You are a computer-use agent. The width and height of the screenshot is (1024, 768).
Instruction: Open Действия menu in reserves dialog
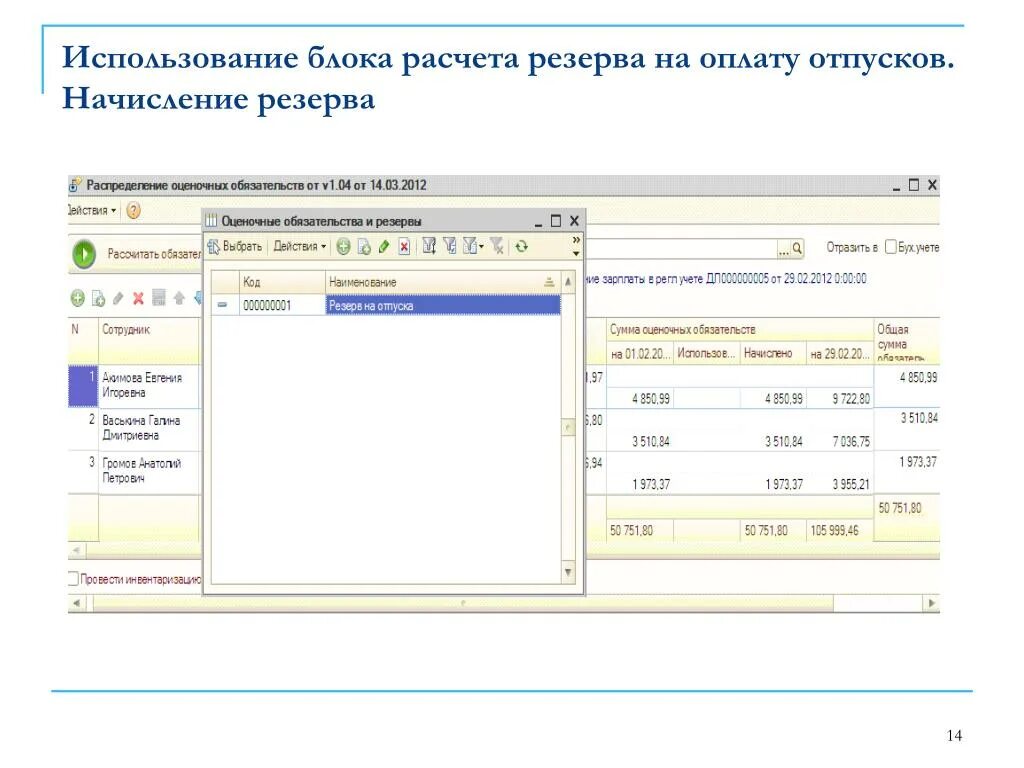tap(299, 247)
